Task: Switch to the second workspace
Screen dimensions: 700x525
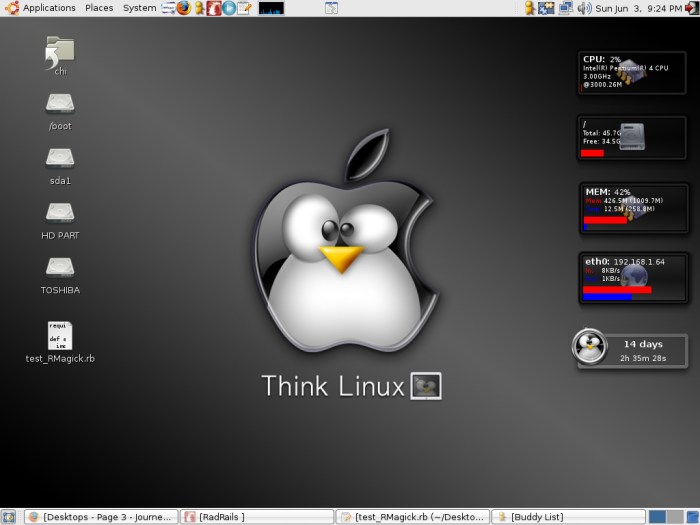Action: pyautogui.click(x=675, y=517)
